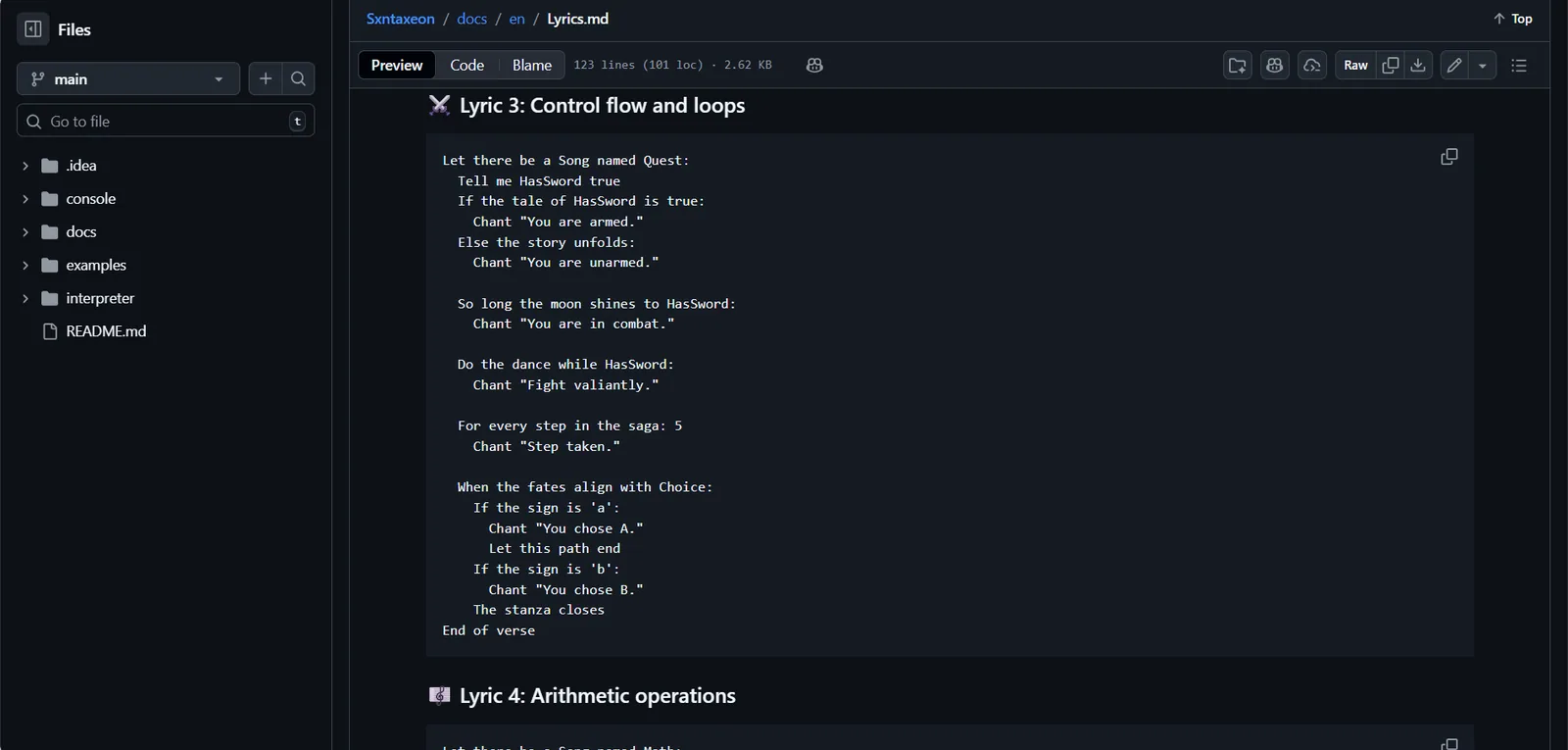This screenshot has width=1568, height=750.
Task: Click 'For every step in the saga: 5' line
Action: coord(569,426)
